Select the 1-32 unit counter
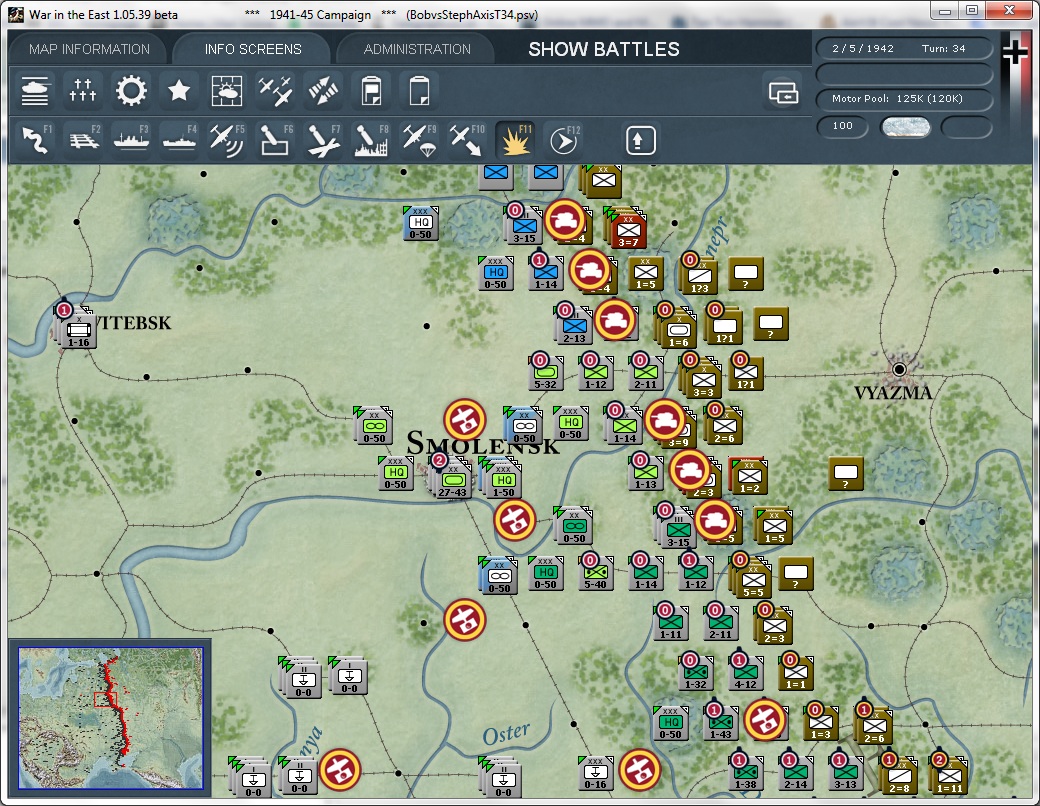The image size is (1040, 806). click(695, 673)
